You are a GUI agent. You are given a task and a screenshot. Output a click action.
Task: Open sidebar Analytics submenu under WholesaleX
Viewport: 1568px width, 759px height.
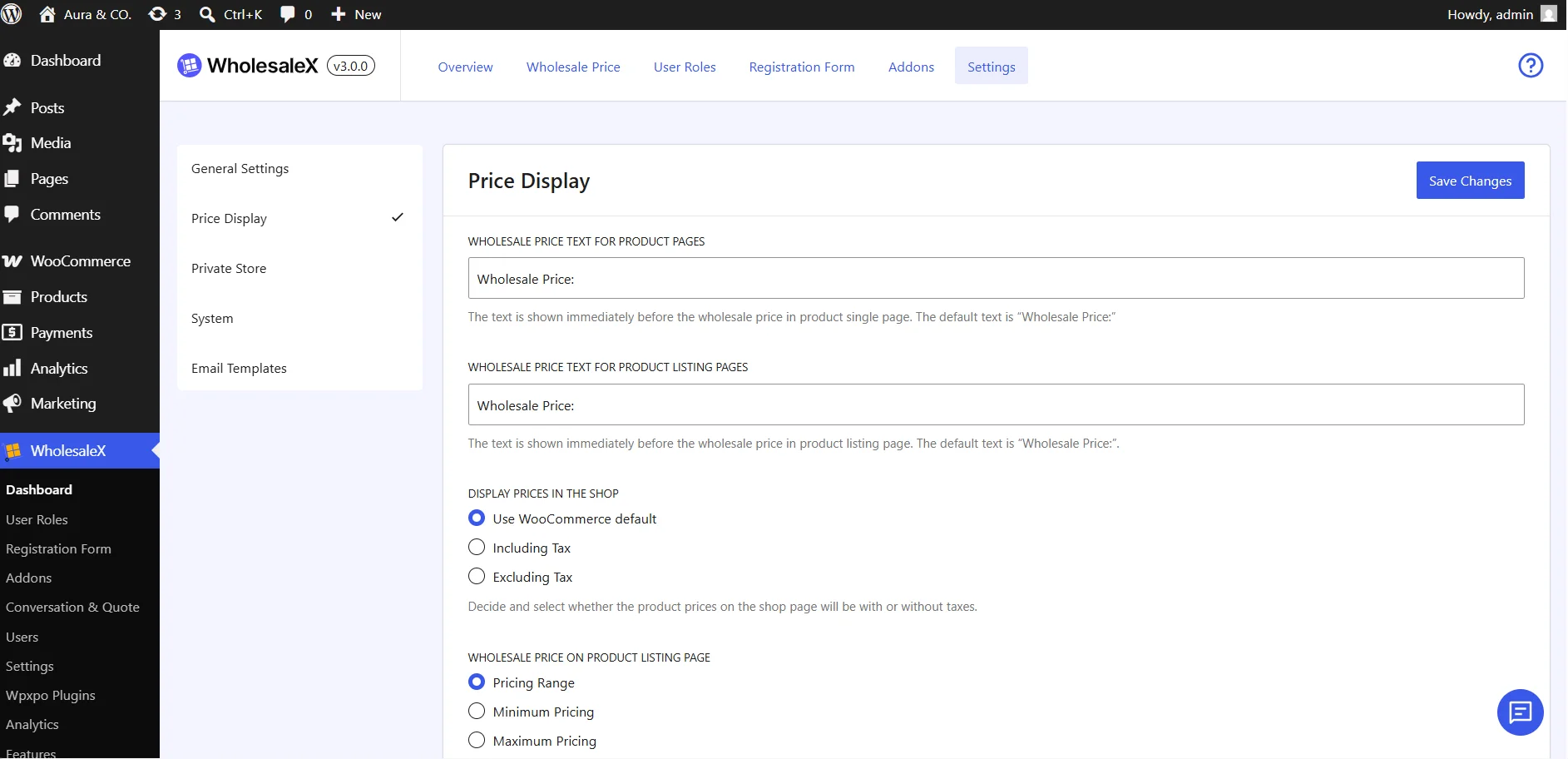(32, 724)
